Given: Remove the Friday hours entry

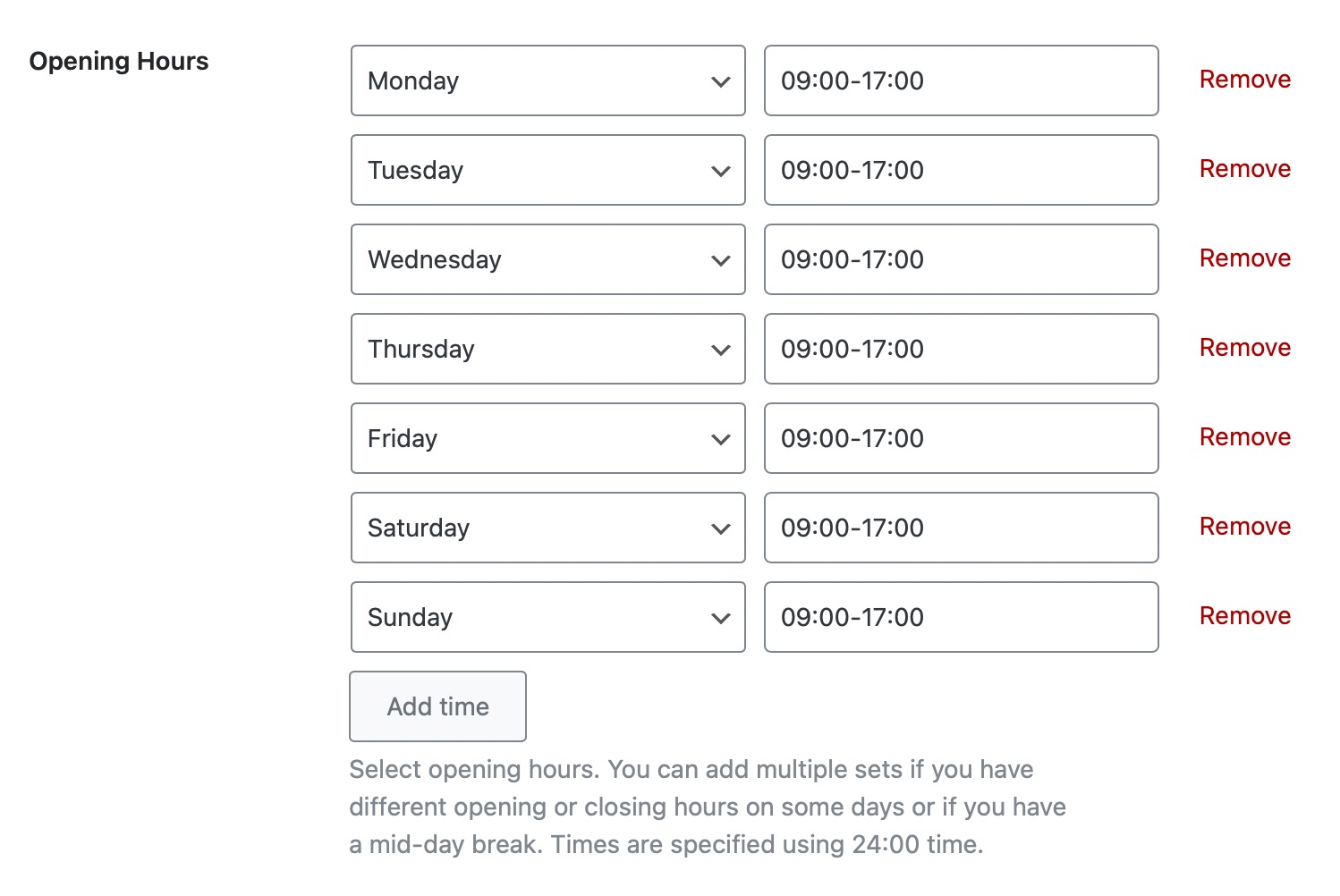Looking at the screenshot, I should tap(1244, 437).
